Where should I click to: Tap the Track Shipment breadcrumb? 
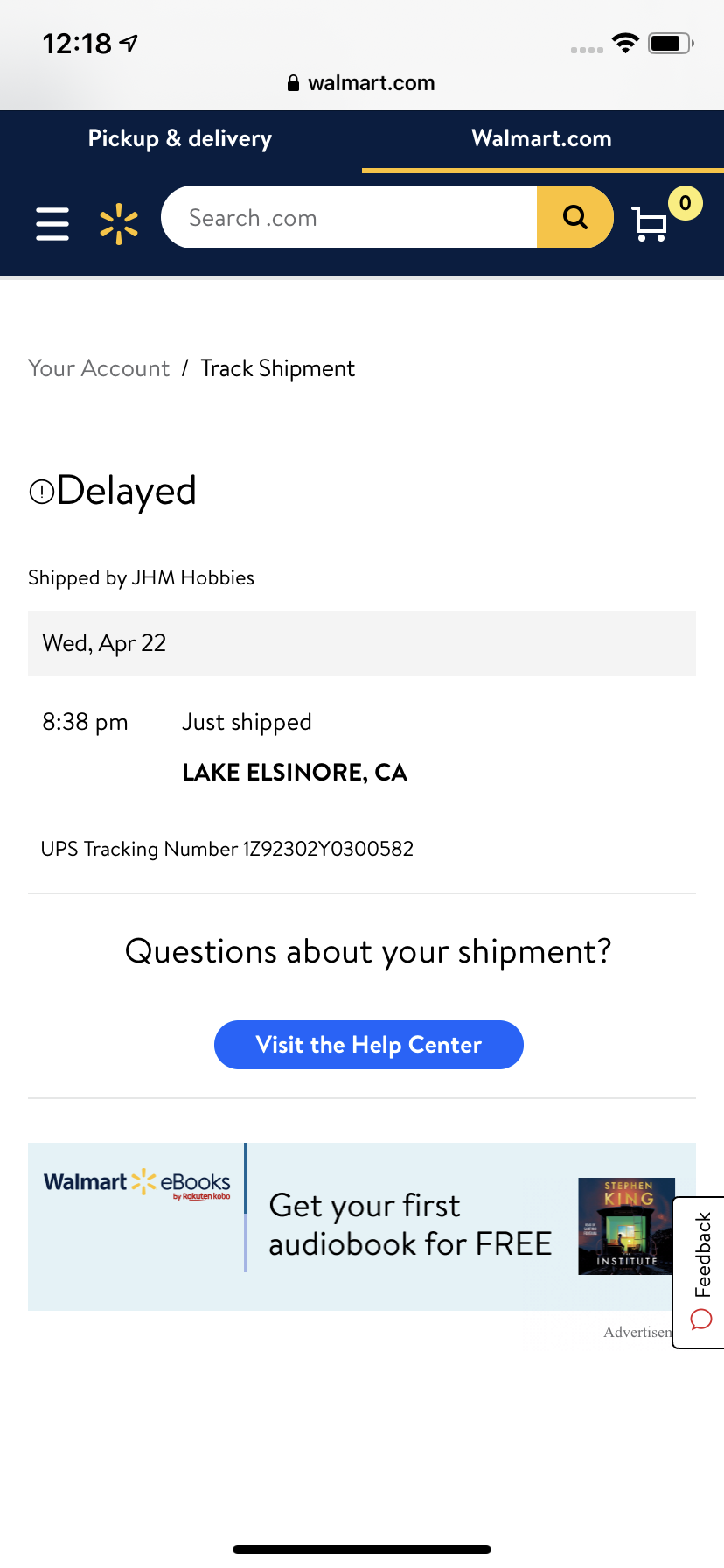[278, 368]
